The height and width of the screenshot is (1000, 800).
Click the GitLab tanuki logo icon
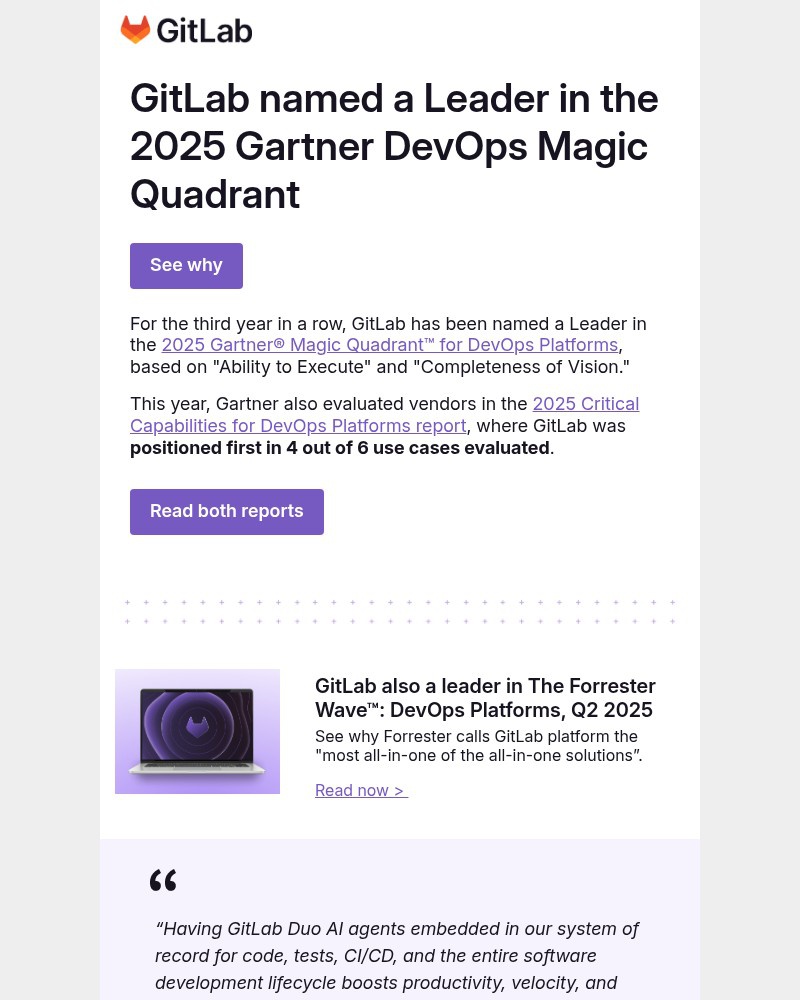[136, 29]
